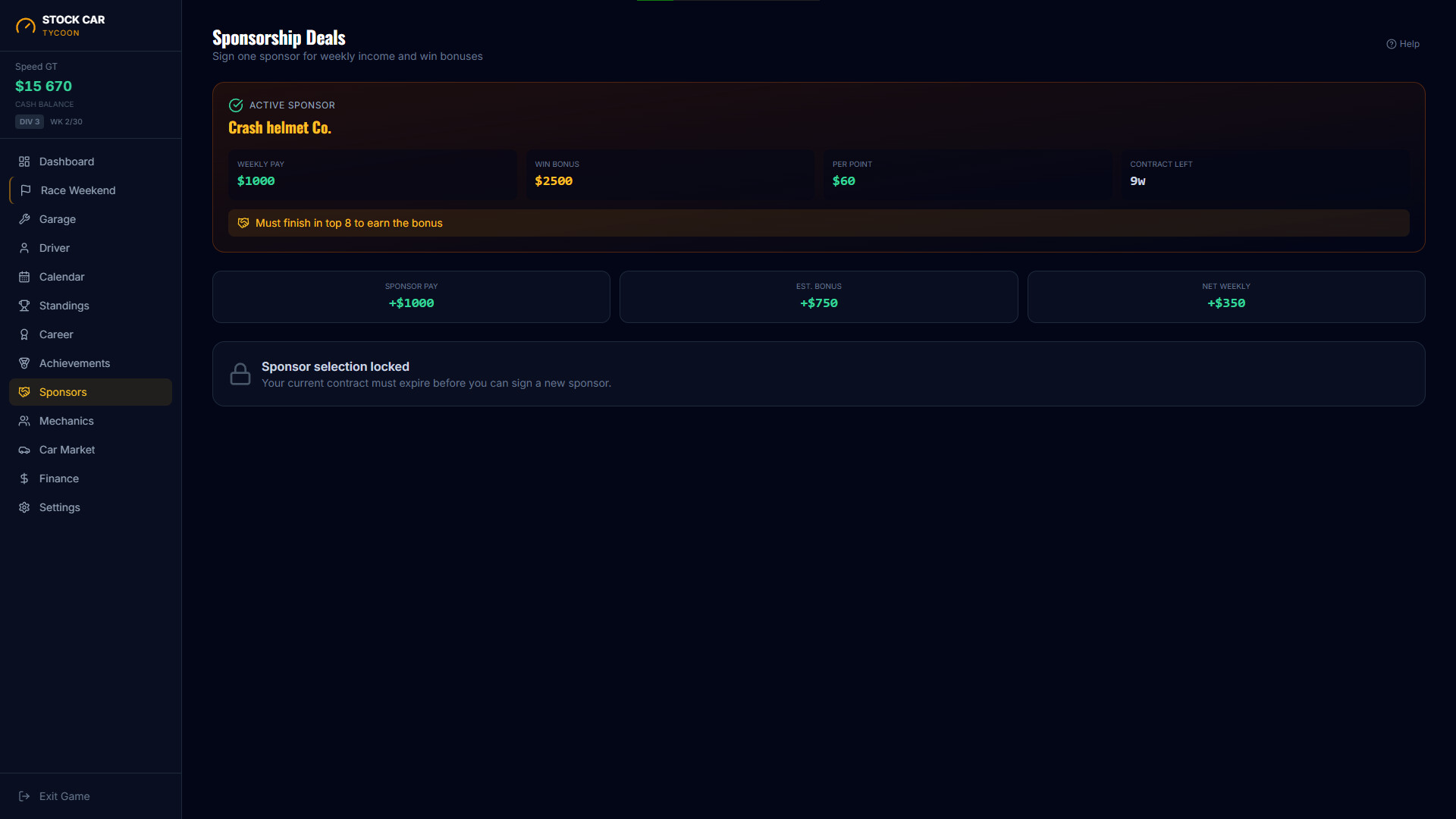Viewport: 1456px width, 819px height.
Task: Click the padlock icon in locked panel
Action: pyautogui.click(x=240, y=374)
